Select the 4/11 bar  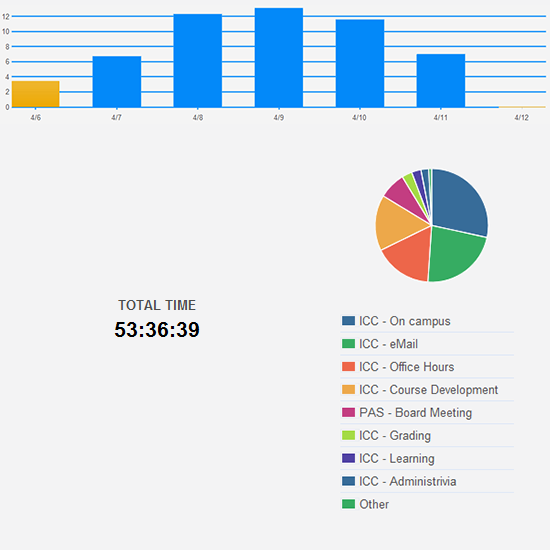click(x=441, y=80)
